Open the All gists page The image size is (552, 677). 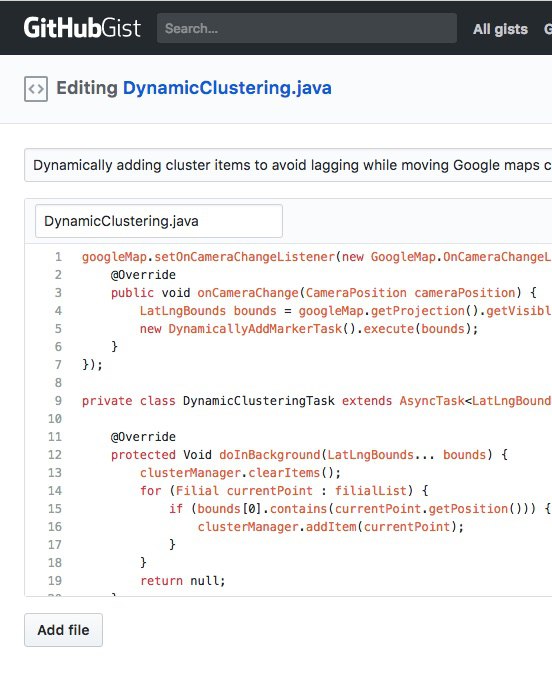(500, 29)
